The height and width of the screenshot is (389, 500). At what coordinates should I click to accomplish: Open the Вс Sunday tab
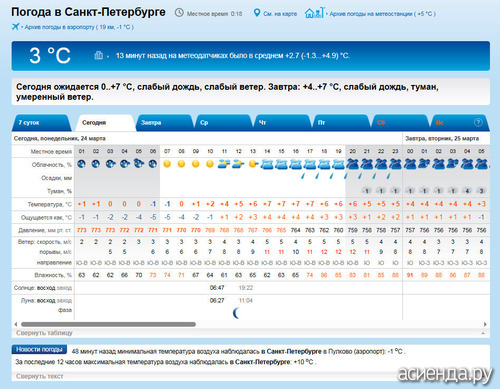click(459, 123)
